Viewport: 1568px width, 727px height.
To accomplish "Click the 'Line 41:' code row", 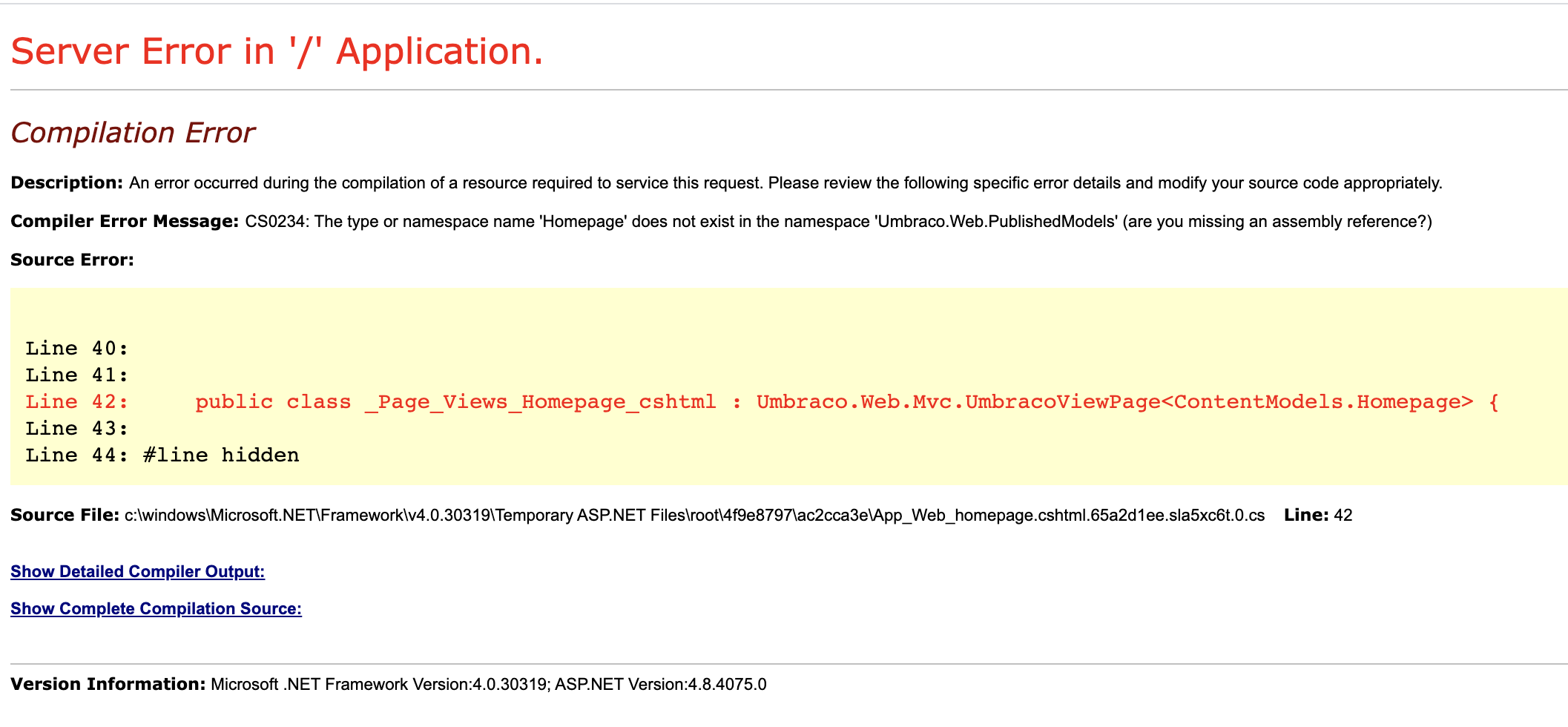I will [x=76, y=375].
